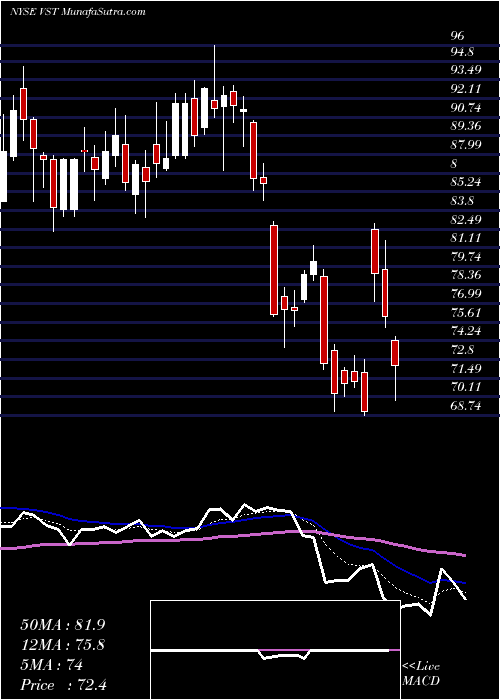Select the 72.8 price axis label
Viewport: 500px width, 700px height.
pos(463,350)
